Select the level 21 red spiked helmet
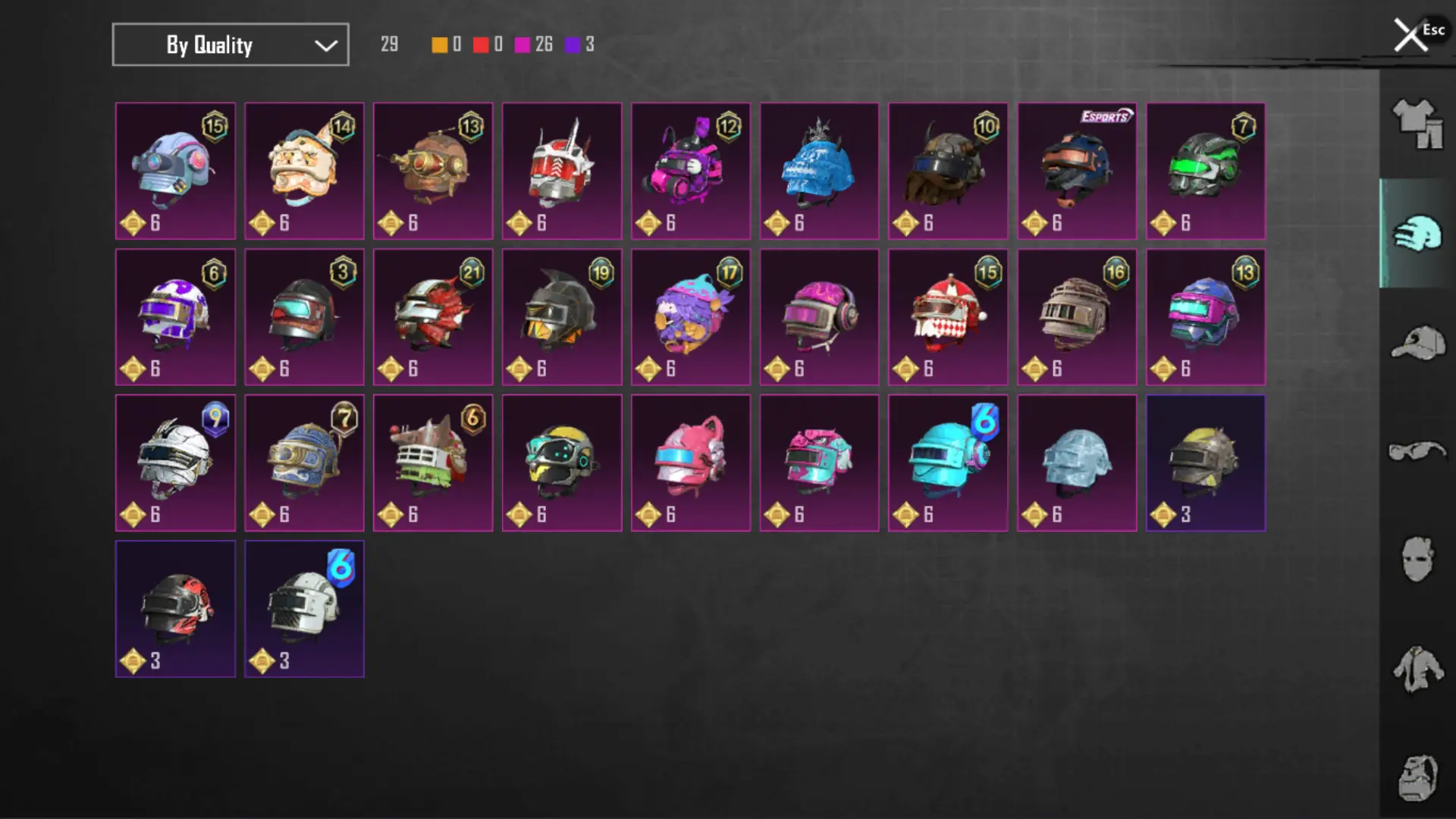 (x=433, y=317)
